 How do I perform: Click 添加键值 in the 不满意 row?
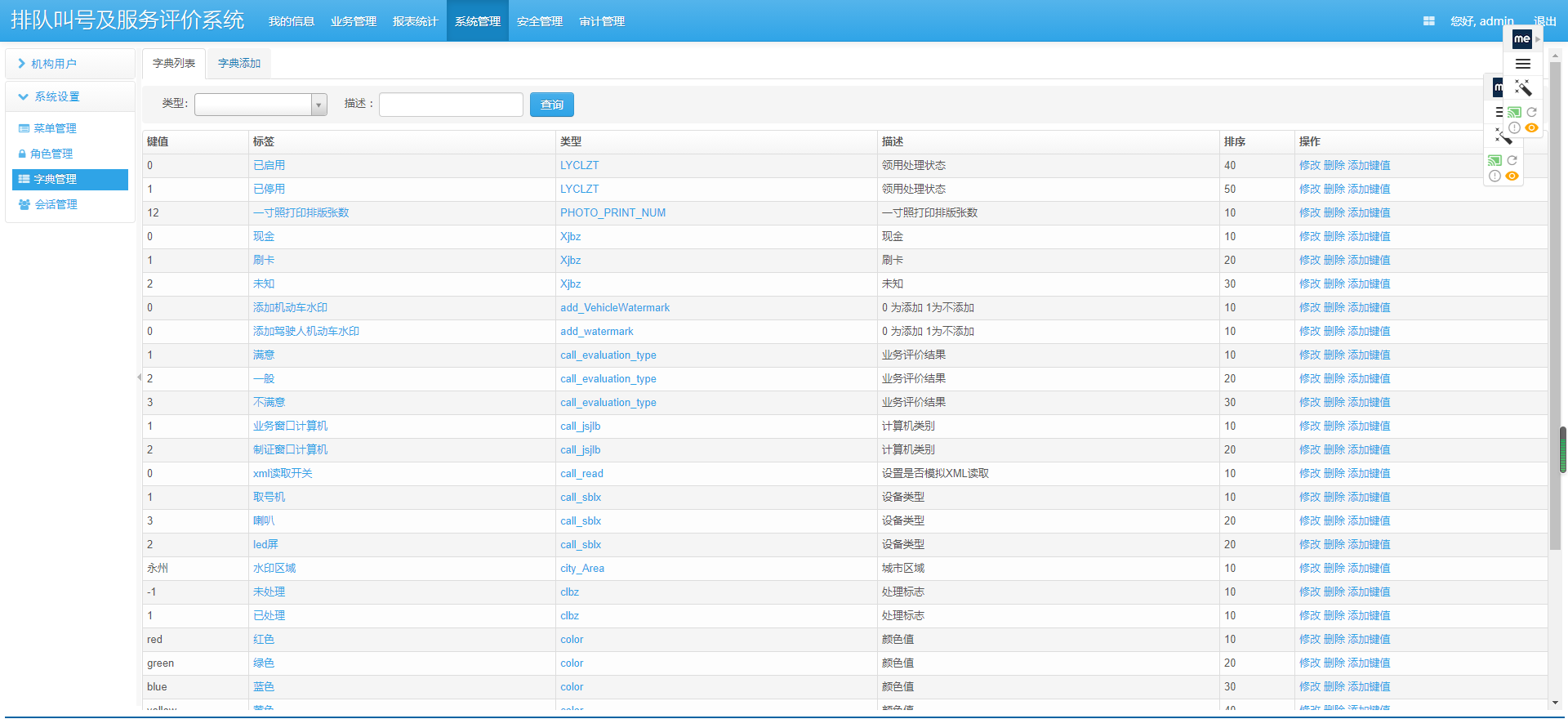coord(1369,402)
